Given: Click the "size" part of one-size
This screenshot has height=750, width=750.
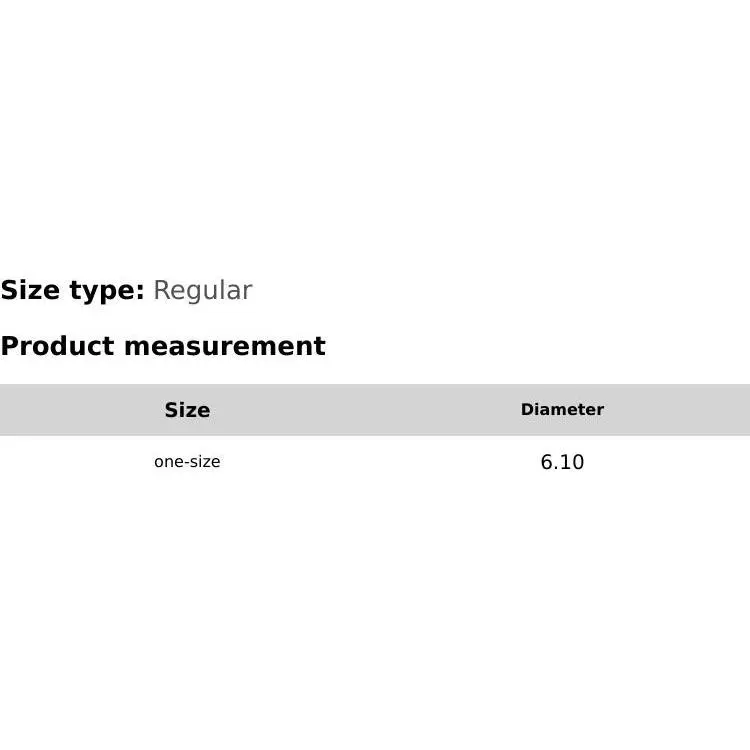Looking at the screenshot, I should pos(205,462).
